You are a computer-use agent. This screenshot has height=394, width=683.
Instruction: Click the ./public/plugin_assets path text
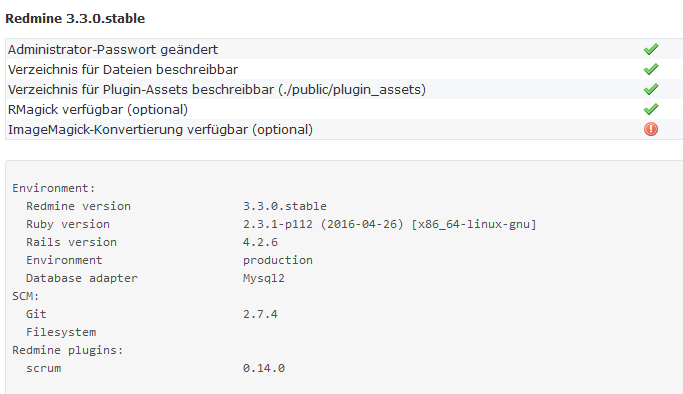(x=352, y=90)
